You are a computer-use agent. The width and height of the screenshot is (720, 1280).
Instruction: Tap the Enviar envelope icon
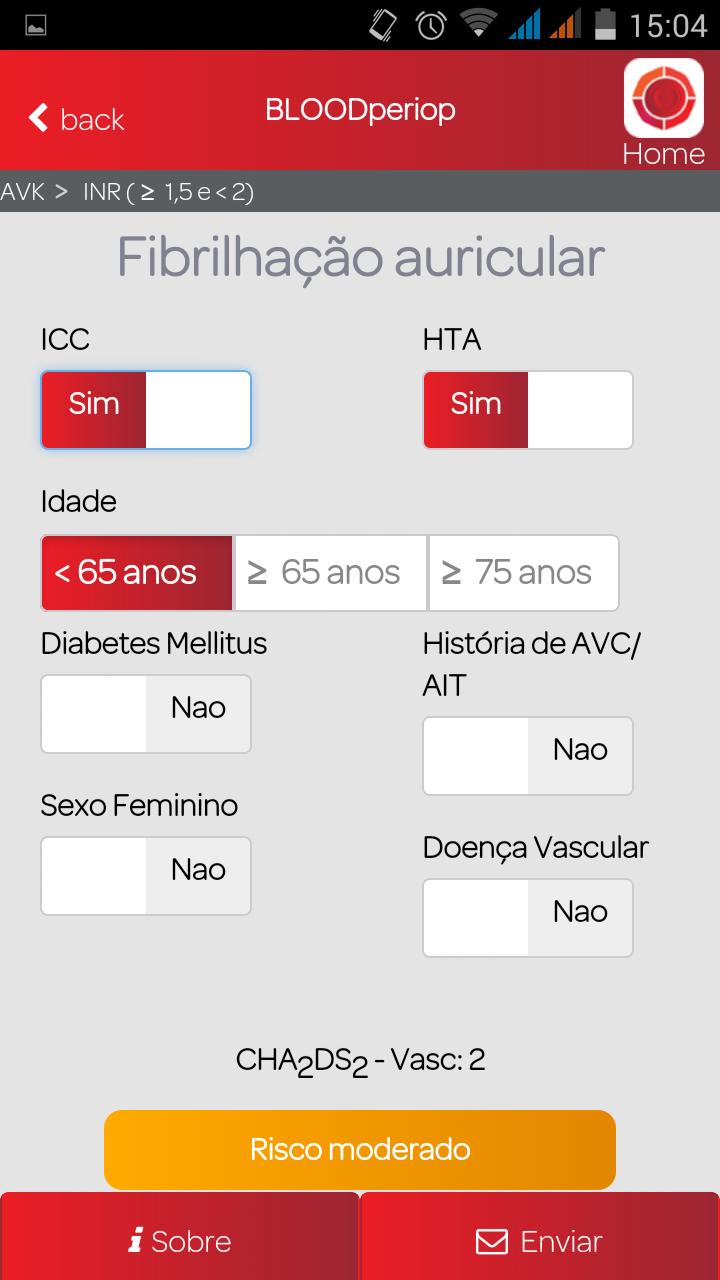point(491,1241)
